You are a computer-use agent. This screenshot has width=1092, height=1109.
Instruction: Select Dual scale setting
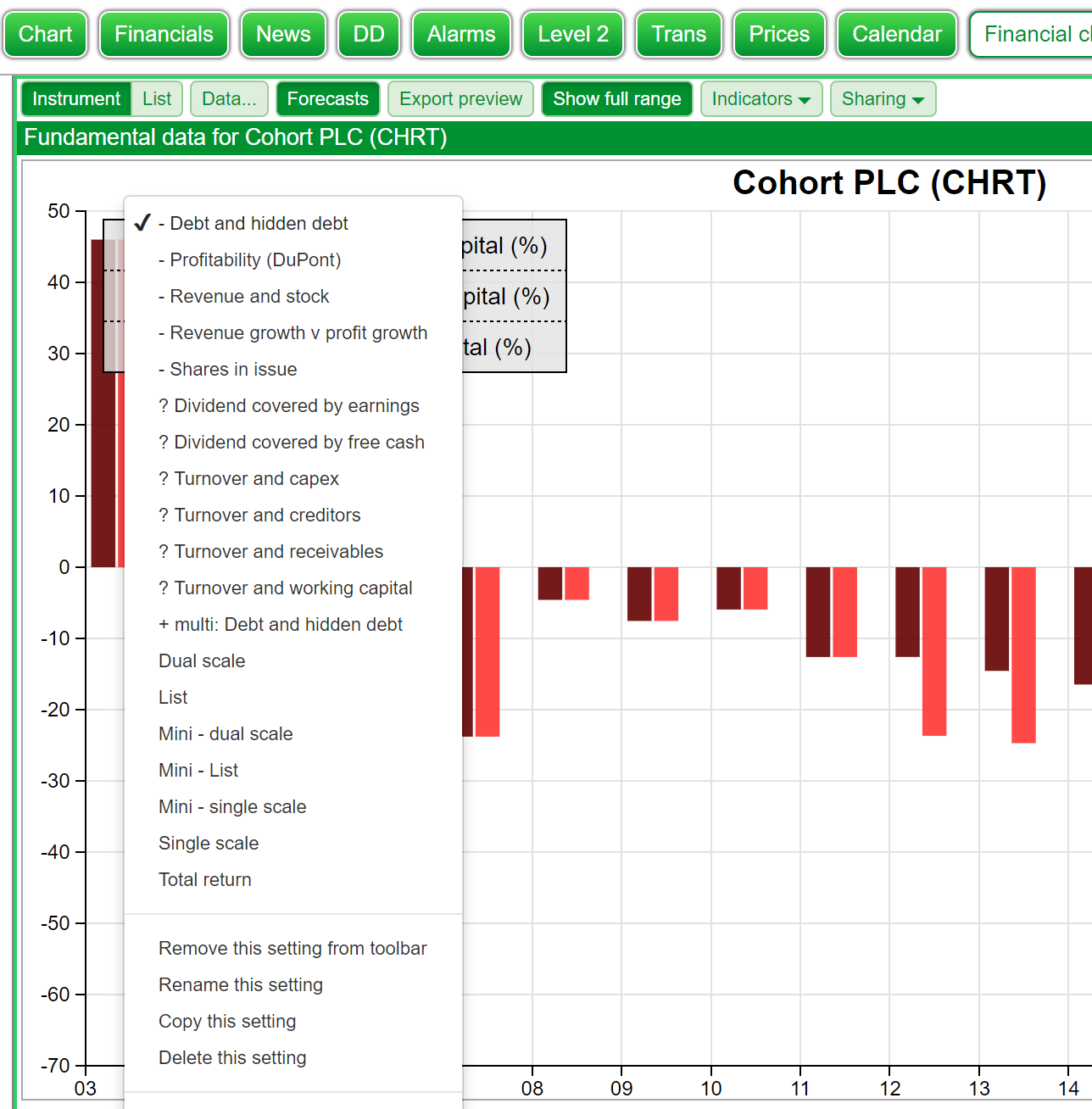coord(293,660)
